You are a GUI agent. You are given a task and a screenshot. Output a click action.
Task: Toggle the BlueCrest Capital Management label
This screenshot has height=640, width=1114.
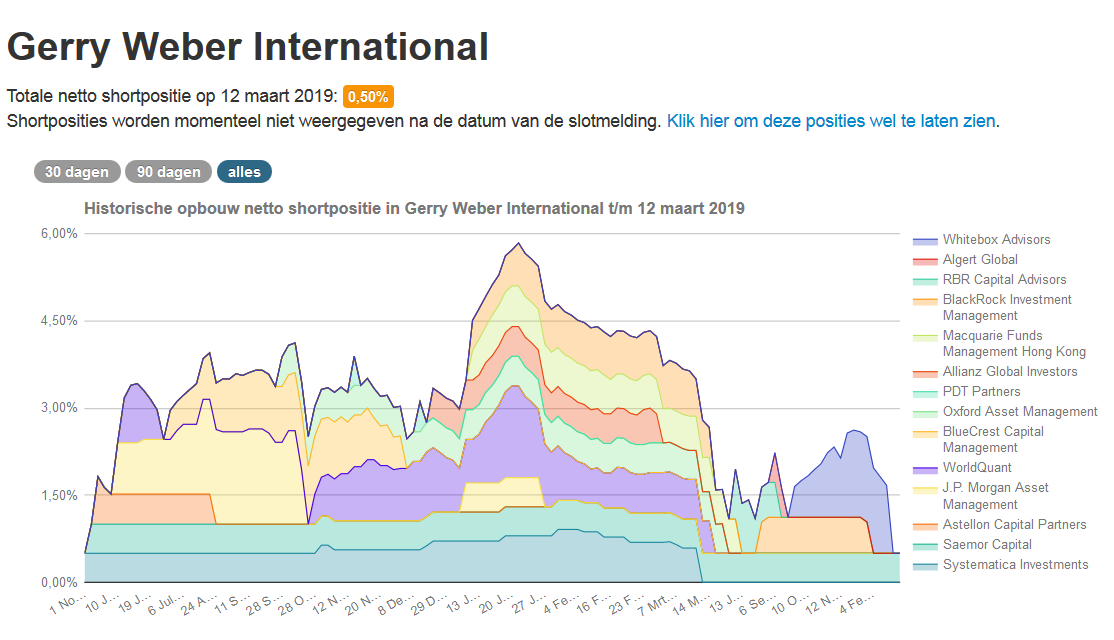pos(993,440)
